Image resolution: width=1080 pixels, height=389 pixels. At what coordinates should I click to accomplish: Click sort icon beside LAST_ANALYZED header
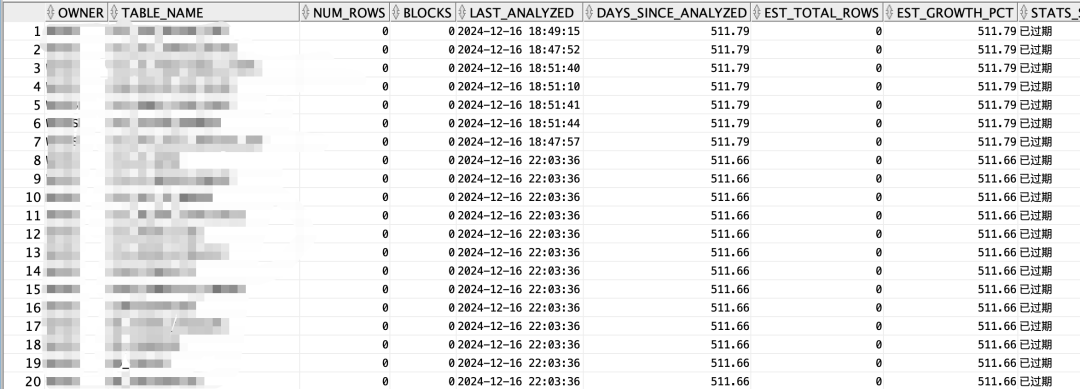coord(461,12)
